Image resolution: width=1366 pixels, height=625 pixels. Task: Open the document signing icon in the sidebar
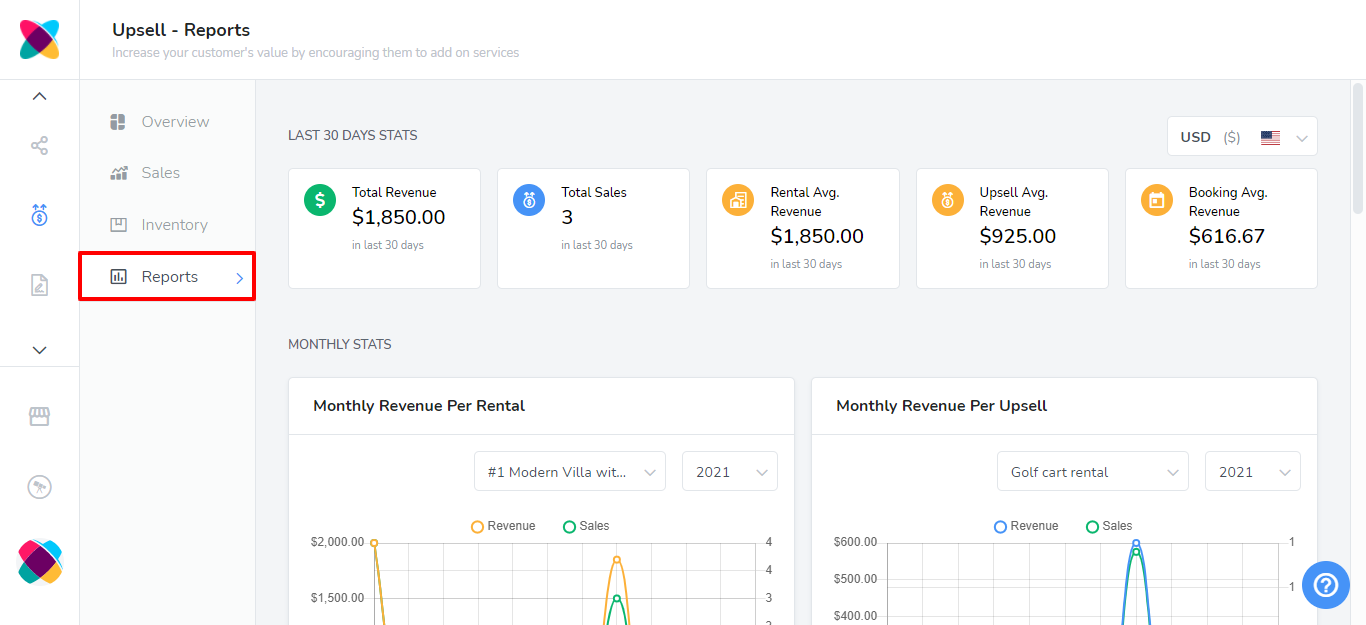coord(39,285)
